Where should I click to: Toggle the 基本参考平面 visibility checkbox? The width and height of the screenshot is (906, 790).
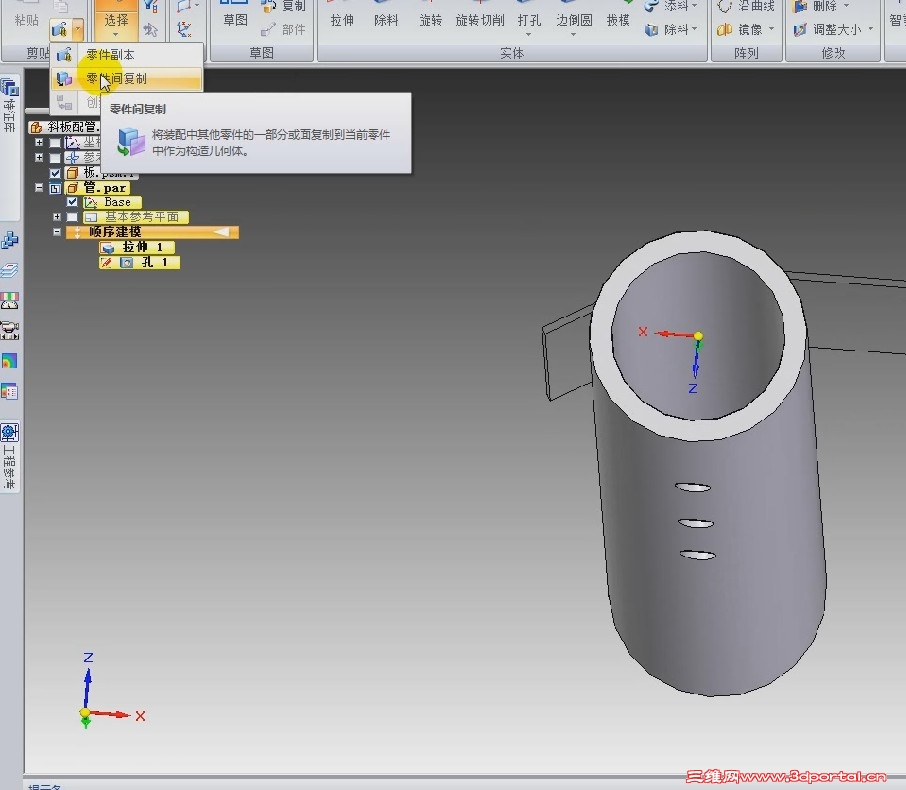pyautogui.click(x=72, y=217)
